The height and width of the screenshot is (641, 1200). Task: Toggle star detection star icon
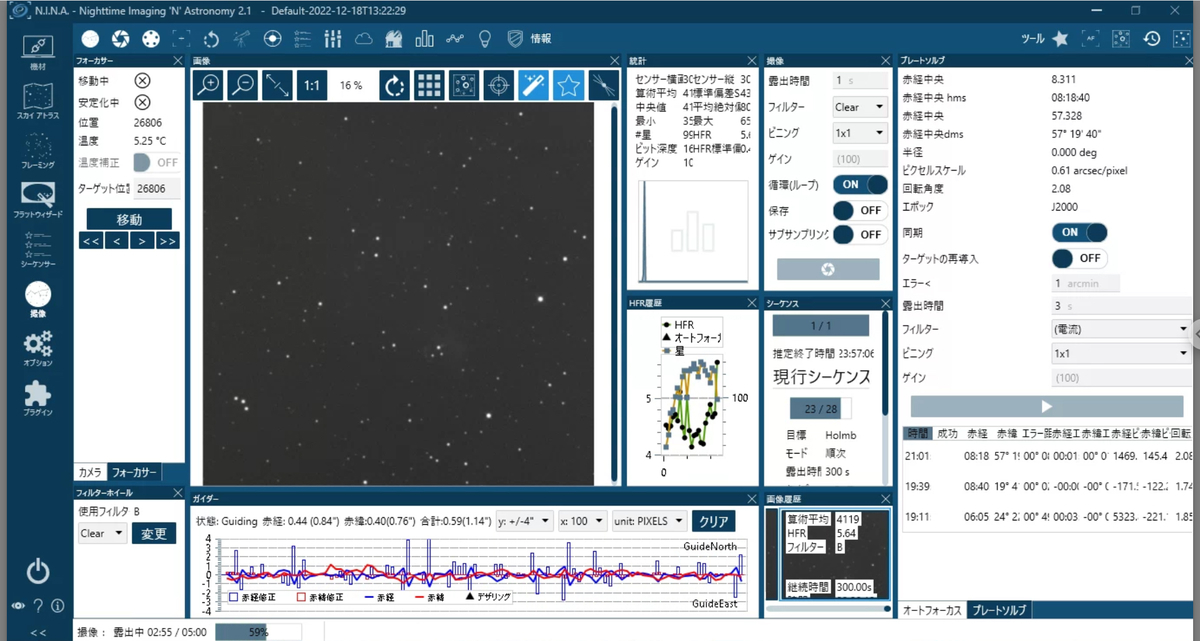[568, 85]
